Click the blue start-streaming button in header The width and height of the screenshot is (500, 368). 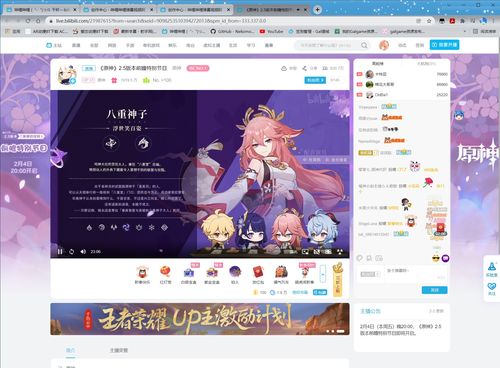click(x=444, y=45)
